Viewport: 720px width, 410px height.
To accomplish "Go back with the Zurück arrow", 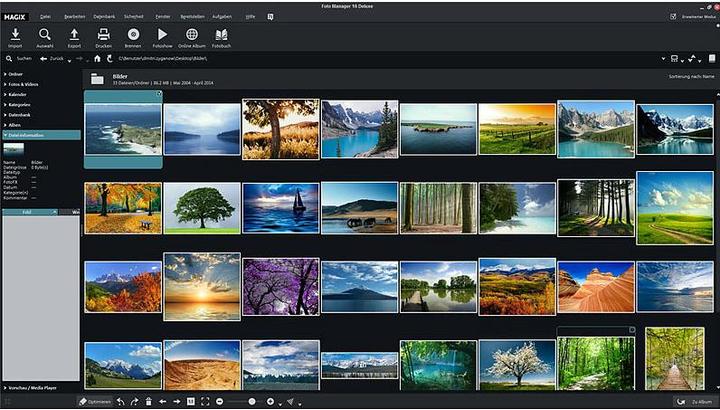I will pos(44,59).
